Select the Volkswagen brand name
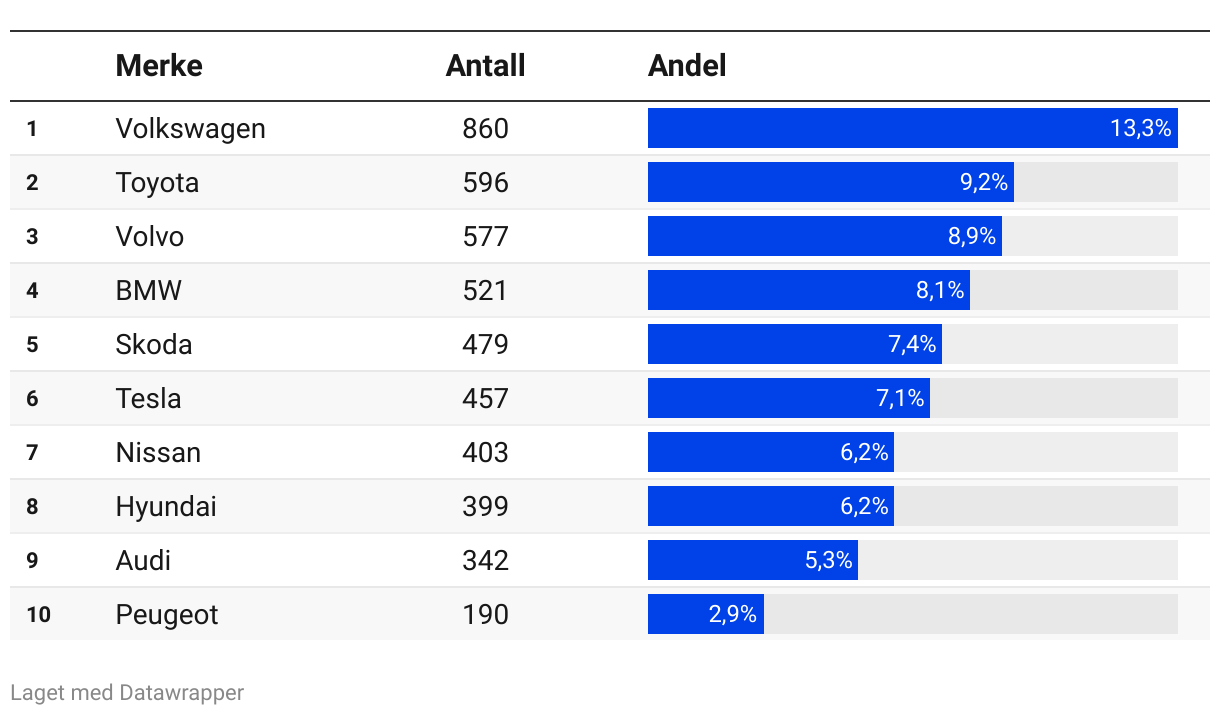This screenshot has width=1220, height=716. click(x=191, y=129)
